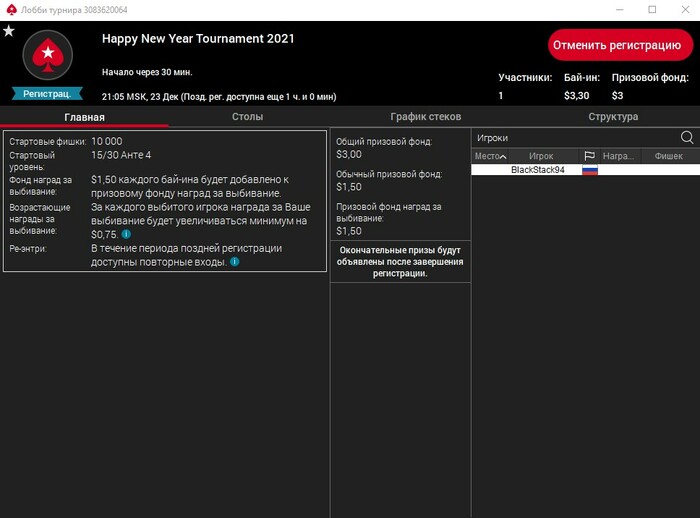Click starting level 15/30 Анте 4
The image size is (700, 518).
coord(121,155)
